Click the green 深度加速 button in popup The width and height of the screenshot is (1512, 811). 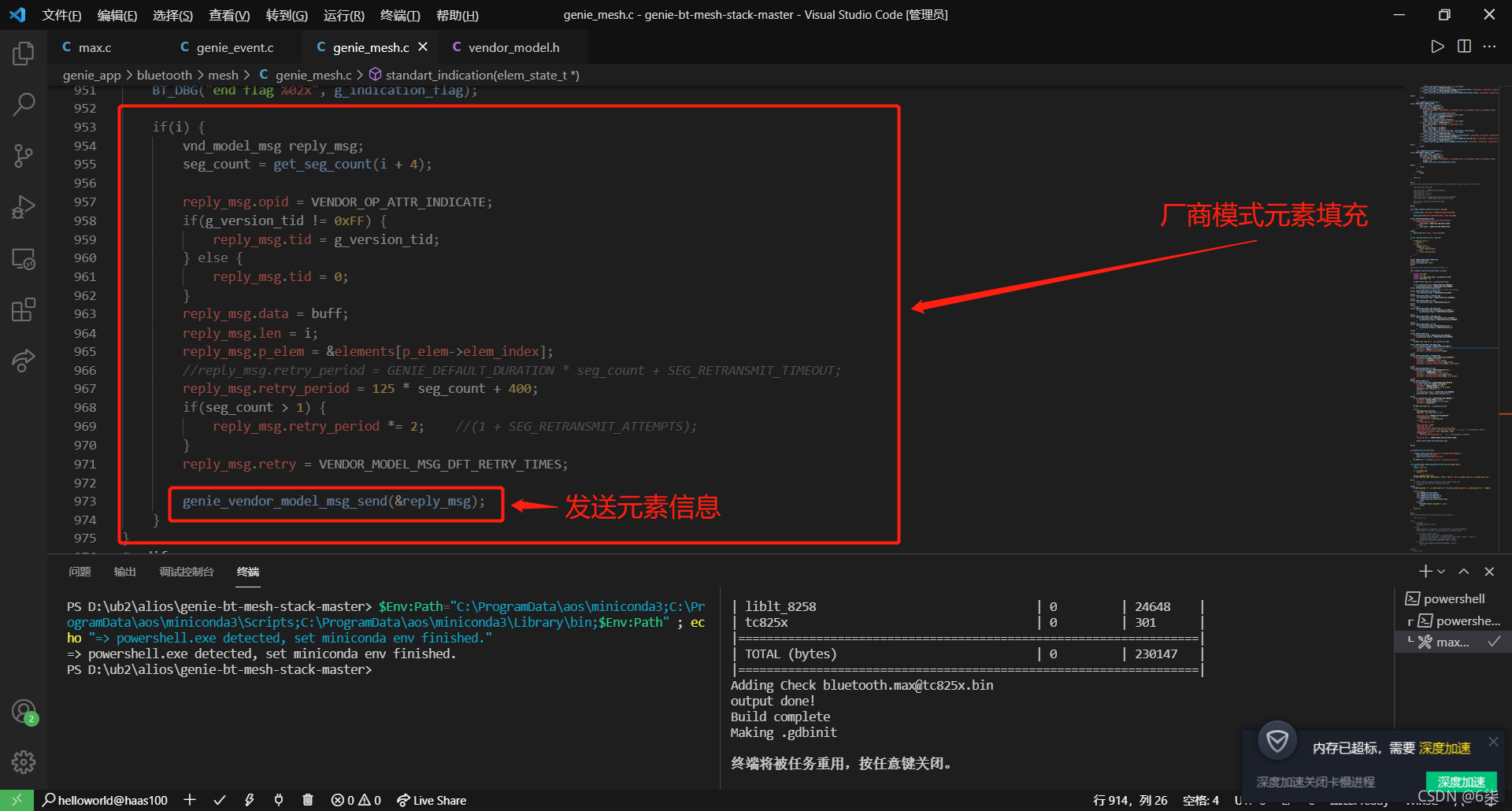tap(1461, 782)
